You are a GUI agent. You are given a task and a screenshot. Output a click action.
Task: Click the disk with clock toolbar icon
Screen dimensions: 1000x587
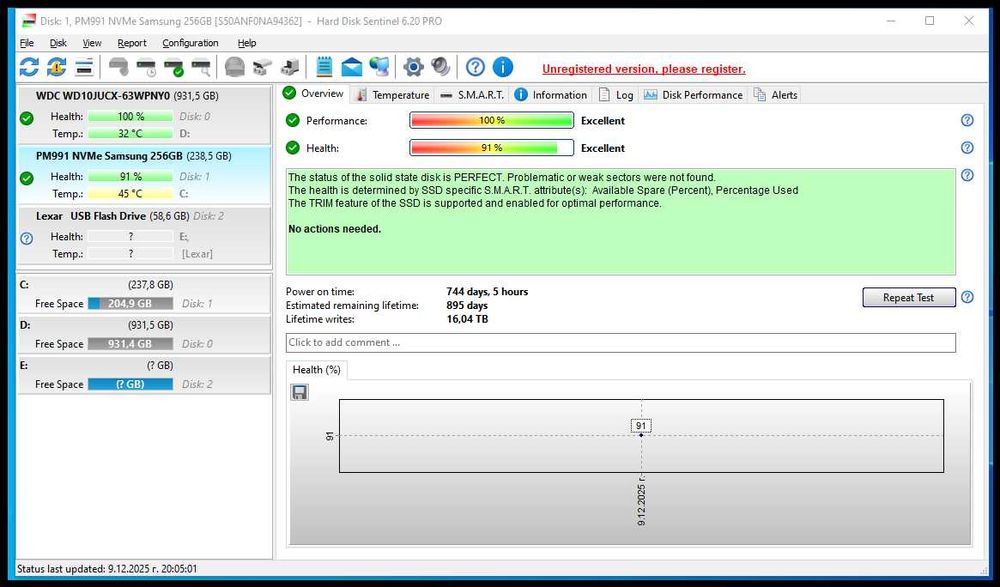(146, 67)
